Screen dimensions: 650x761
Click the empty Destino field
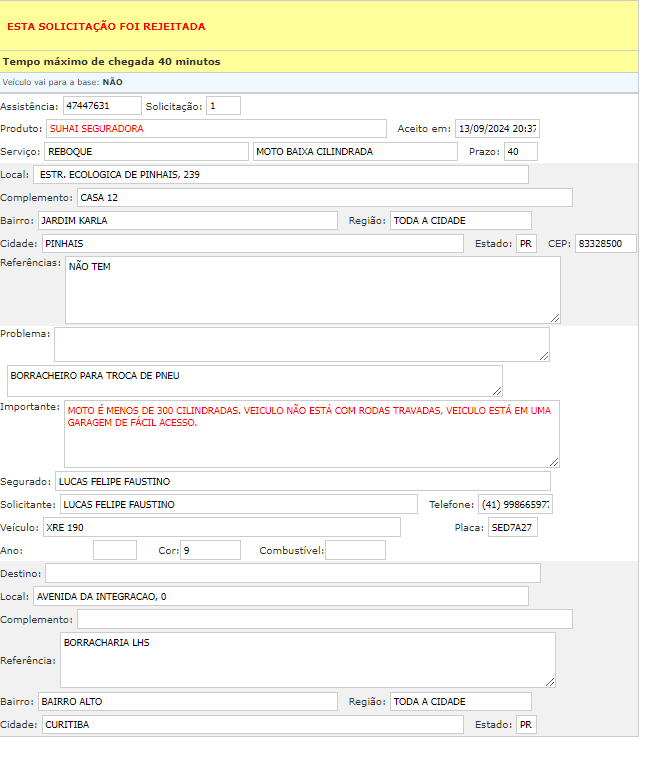[293, 573]
